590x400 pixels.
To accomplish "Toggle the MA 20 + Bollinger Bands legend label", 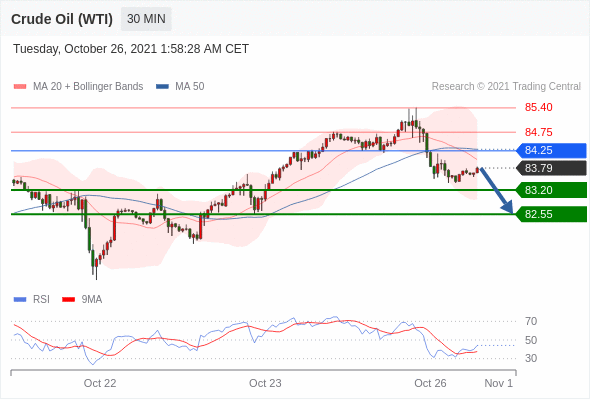I will (x=88, y=87).
